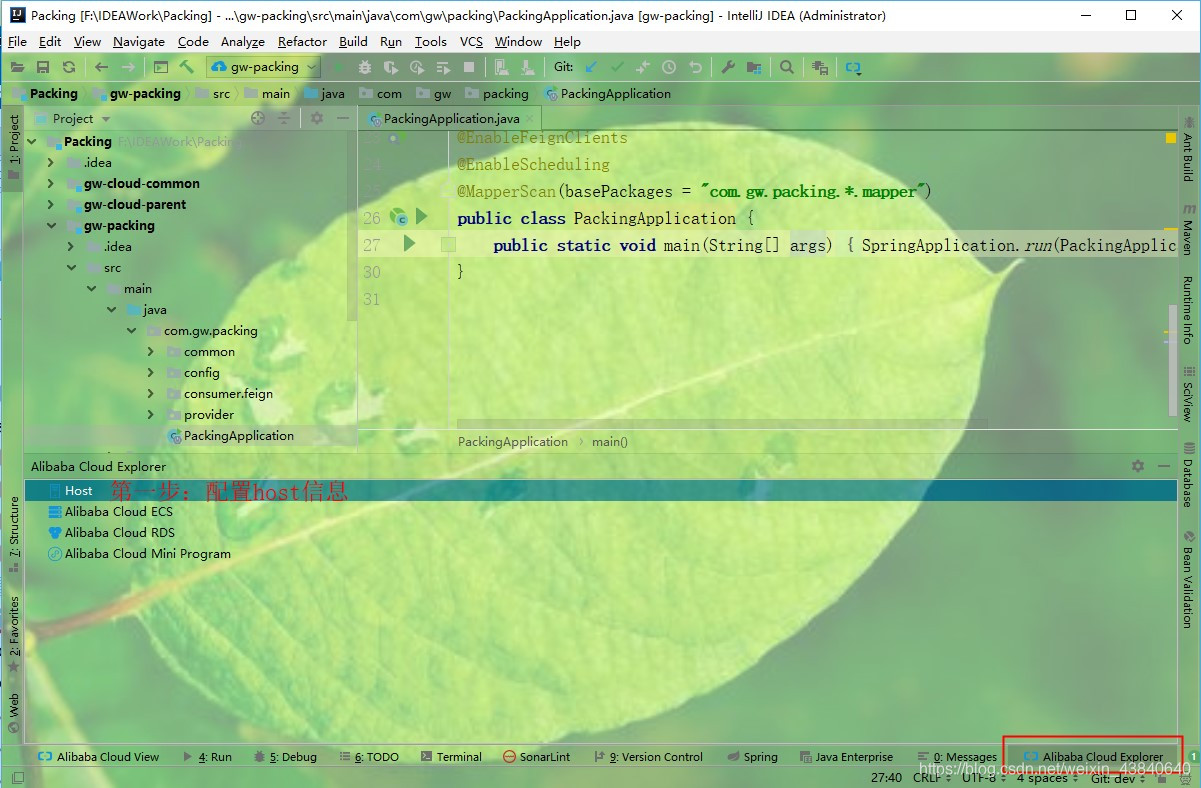Open the Navigate menu
The image size is (1201, 788).
139,41
